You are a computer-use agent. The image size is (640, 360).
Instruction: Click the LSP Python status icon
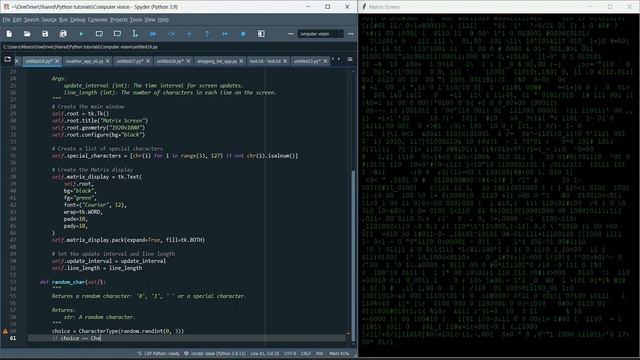[140, 353]
